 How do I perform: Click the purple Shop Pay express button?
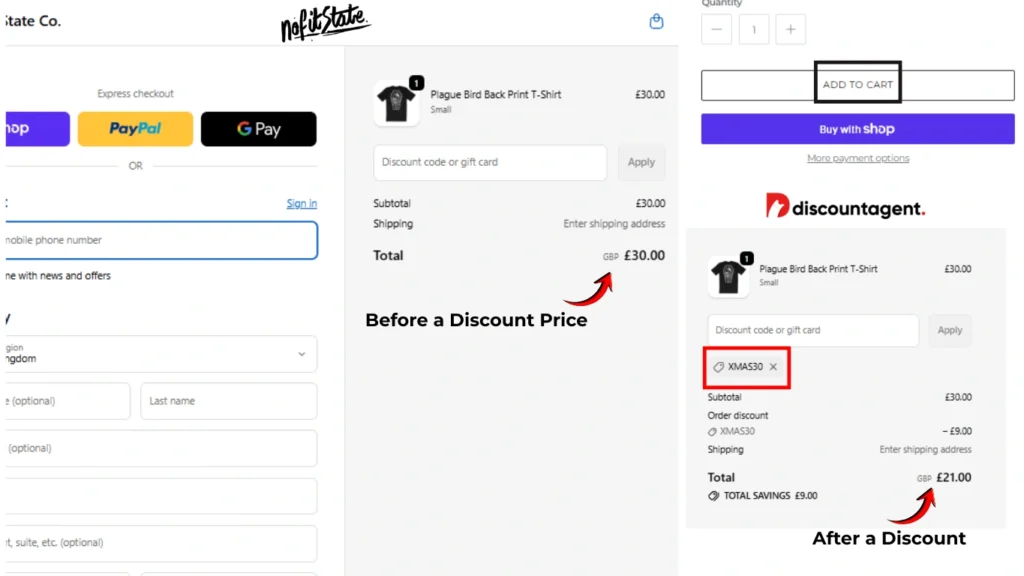pos(37,129)
